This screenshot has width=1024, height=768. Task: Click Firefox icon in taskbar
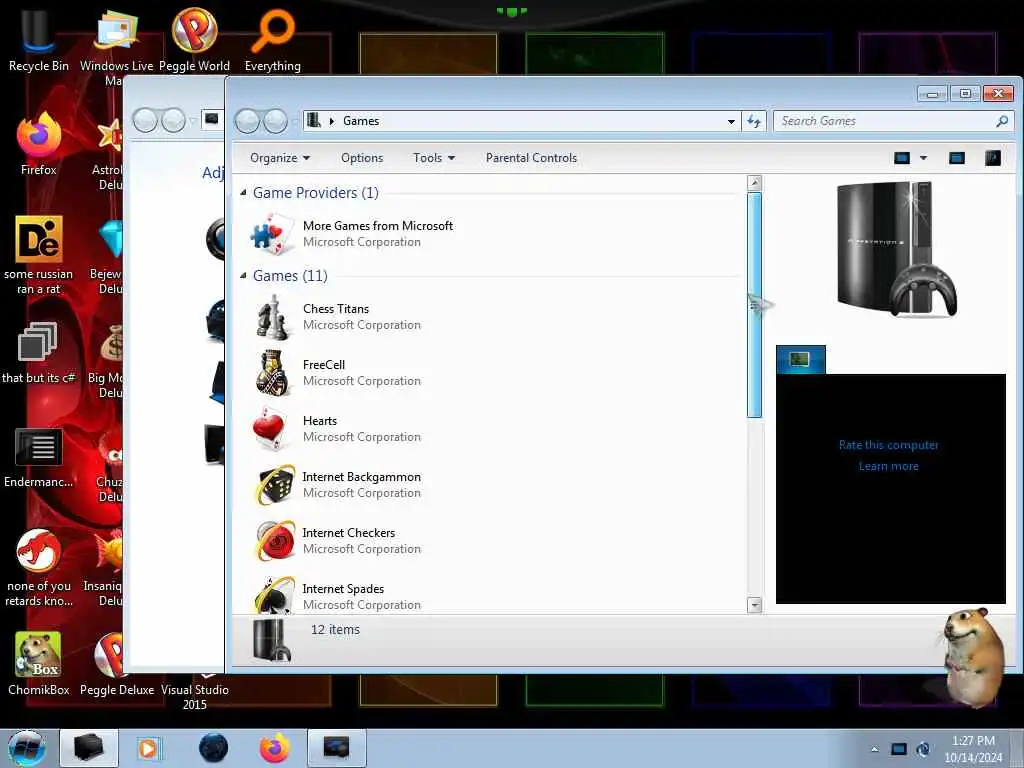pos(275,748)
